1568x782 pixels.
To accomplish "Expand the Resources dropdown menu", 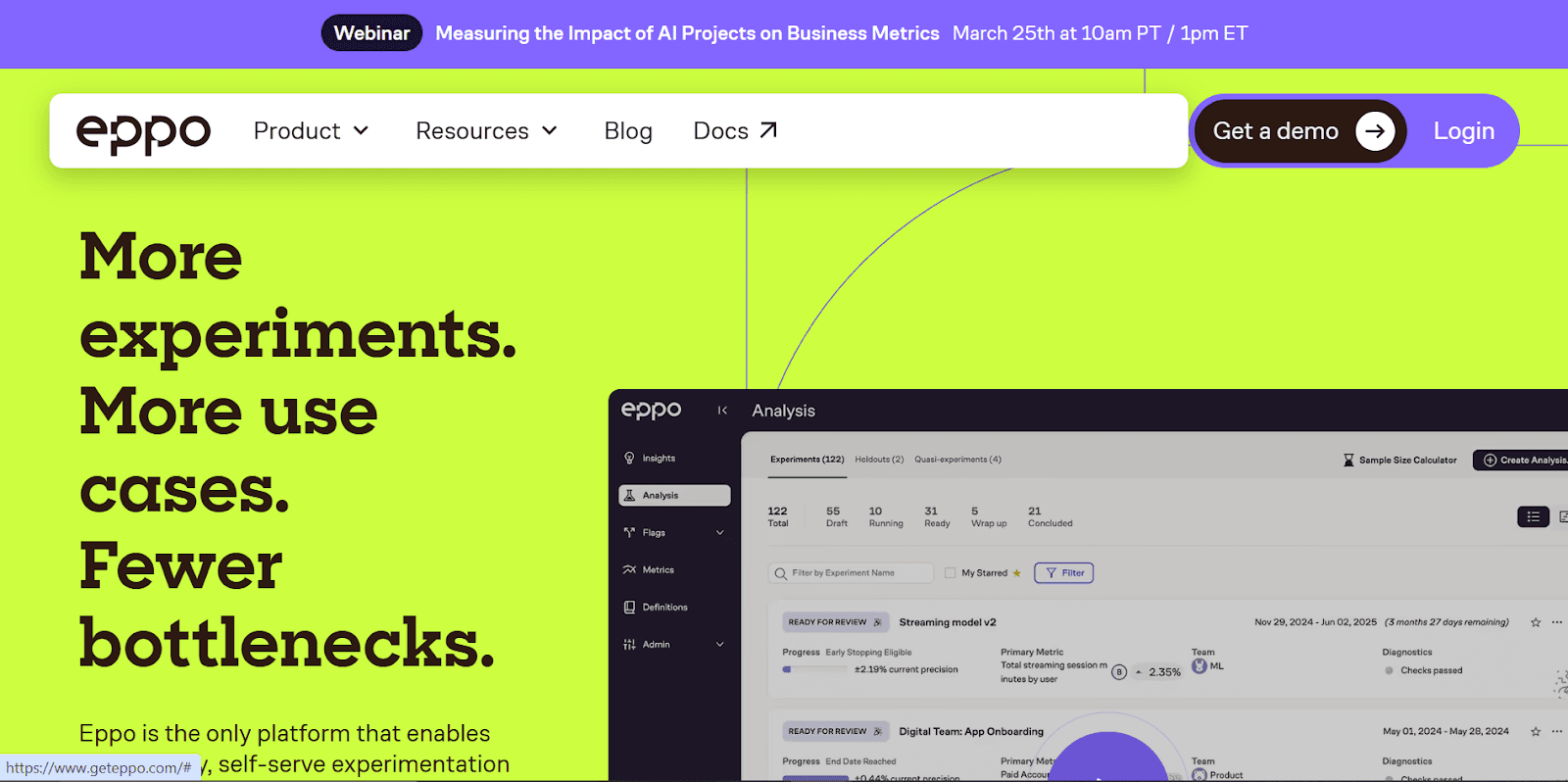I will [486, 130].
